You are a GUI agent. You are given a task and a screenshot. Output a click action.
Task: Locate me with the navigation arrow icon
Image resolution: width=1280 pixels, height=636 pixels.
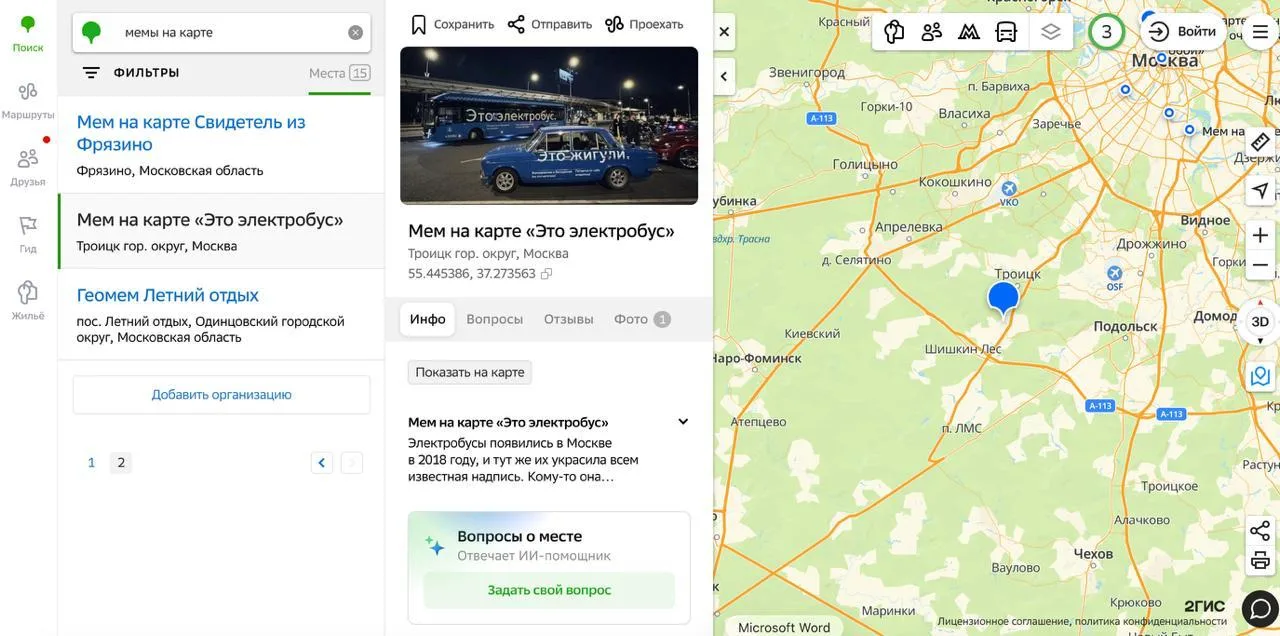[x=1260, y=190]
